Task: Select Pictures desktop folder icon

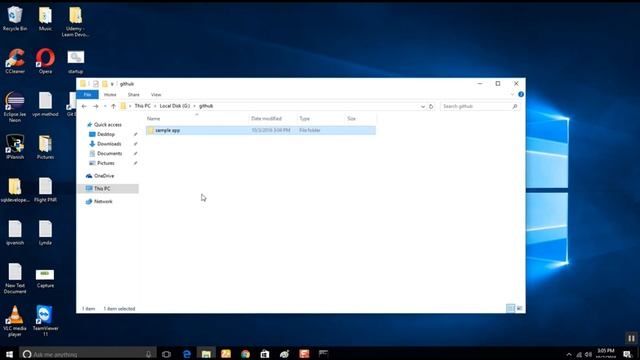Action: point(45,147)
